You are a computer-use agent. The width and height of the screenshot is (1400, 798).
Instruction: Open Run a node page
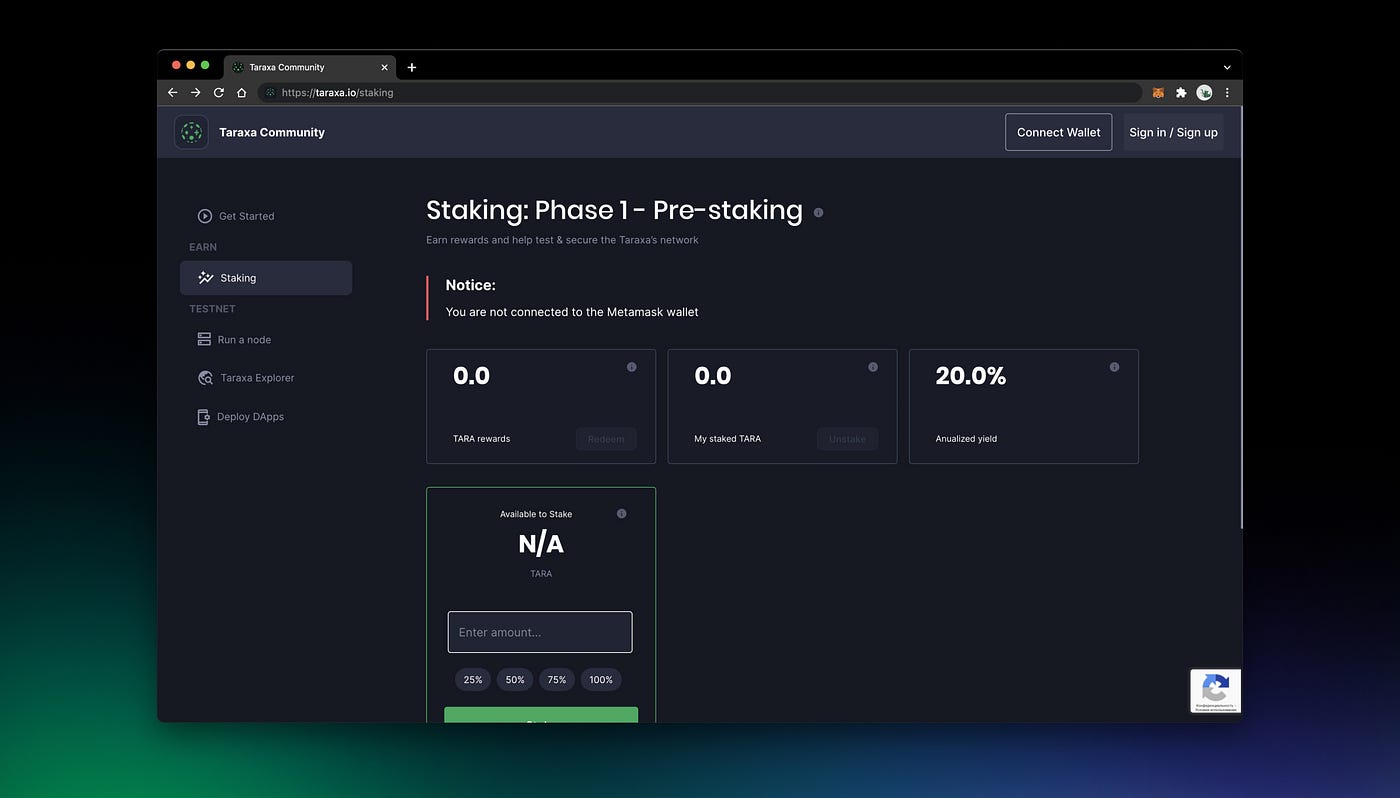(234, 340)
